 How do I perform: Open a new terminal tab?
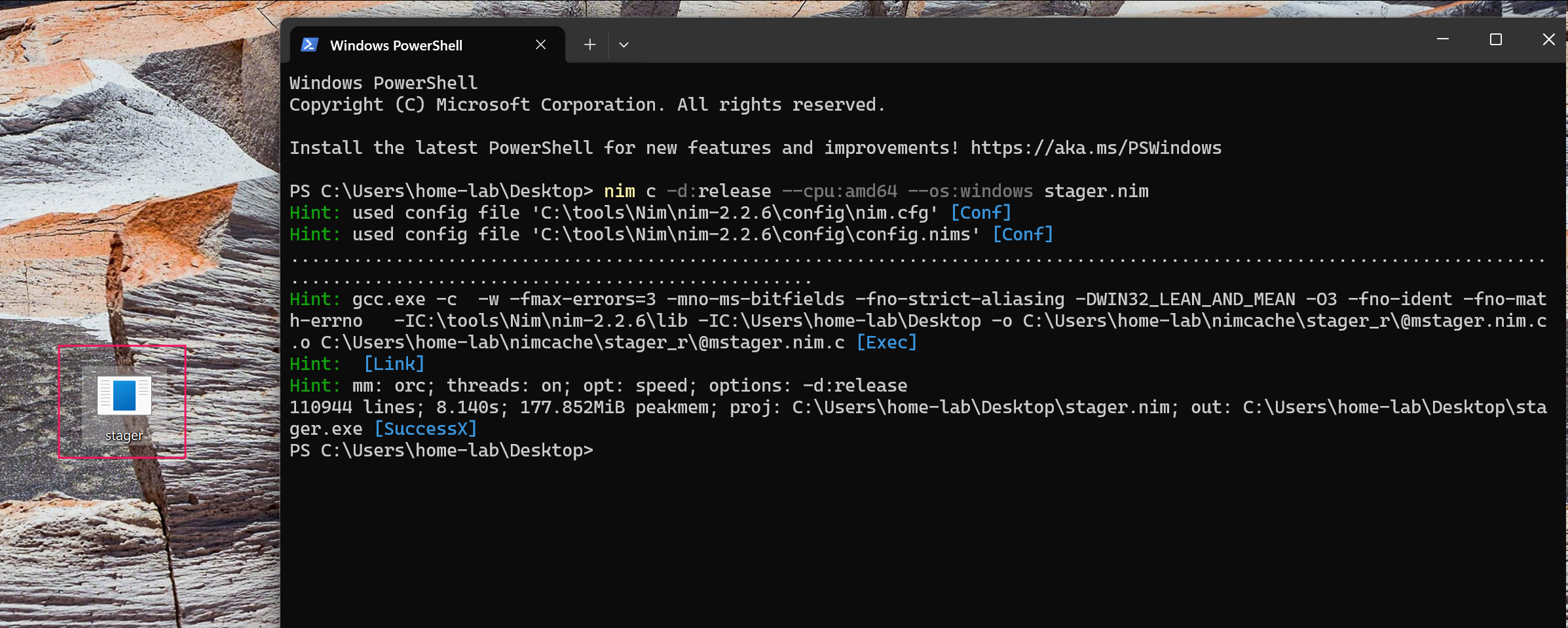click(589, 45)
